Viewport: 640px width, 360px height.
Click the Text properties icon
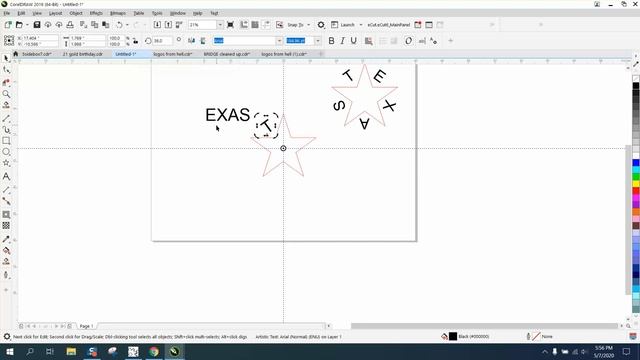433,41
